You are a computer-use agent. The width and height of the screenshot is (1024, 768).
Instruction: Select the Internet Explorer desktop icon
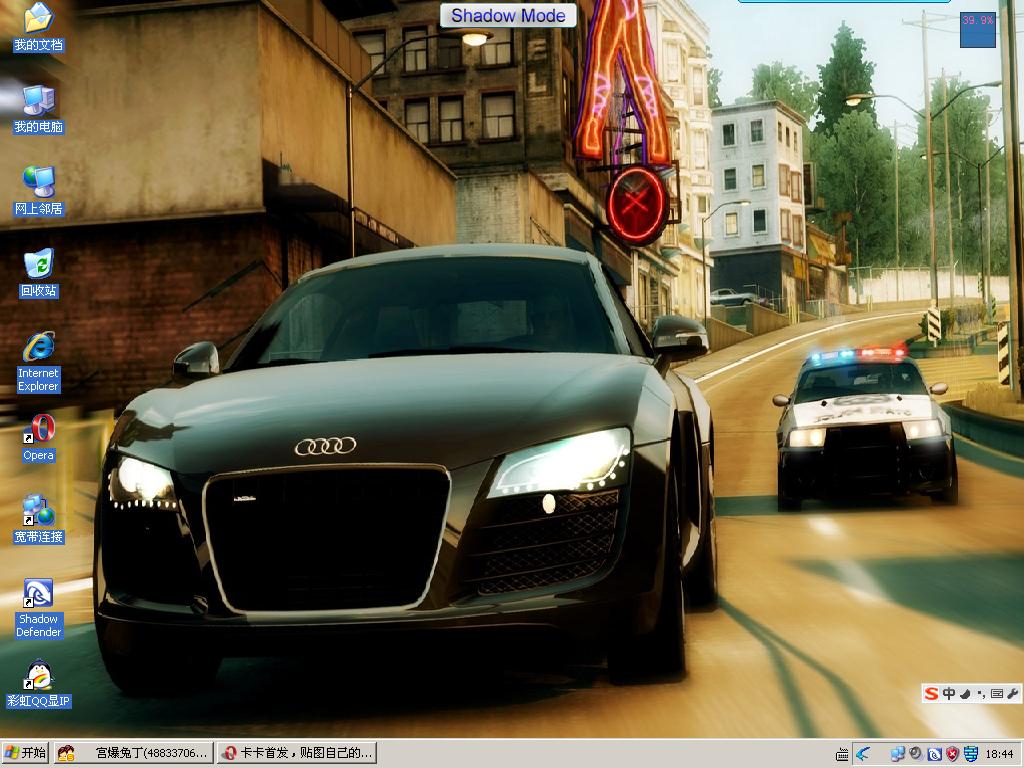pos(39,362)
